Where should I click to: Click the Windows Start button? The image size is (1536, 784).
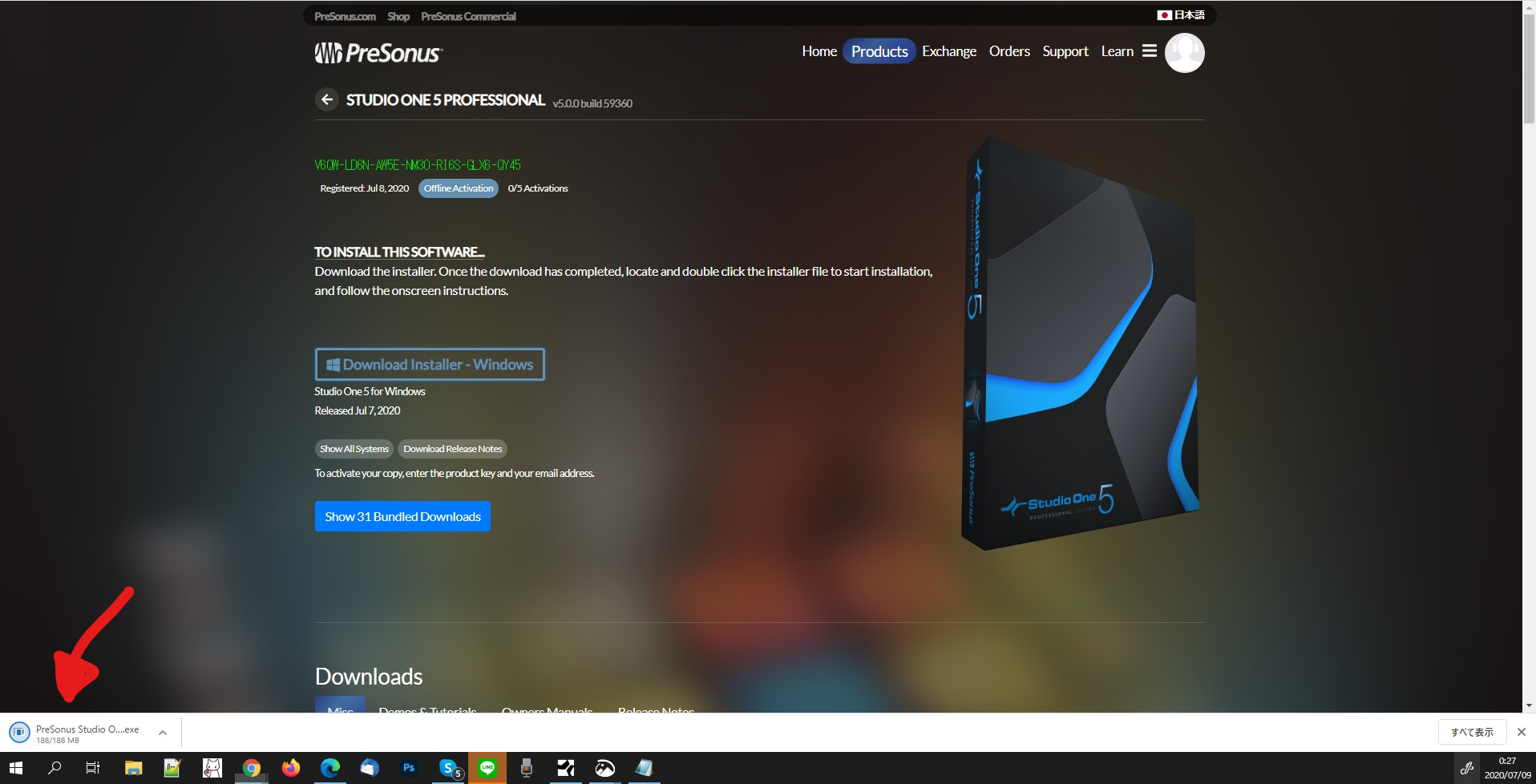(16, 768)
